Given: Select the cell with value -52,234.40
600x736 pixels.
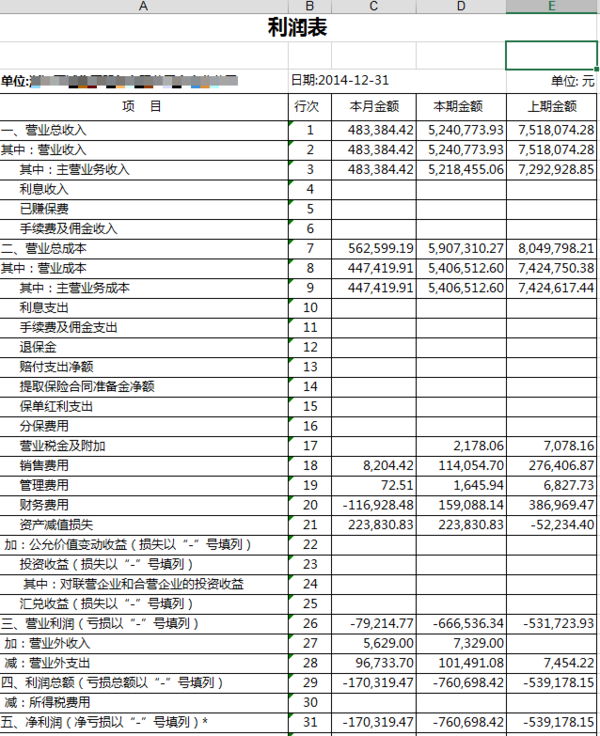Looking at the screenshot, I should point(552,524).
